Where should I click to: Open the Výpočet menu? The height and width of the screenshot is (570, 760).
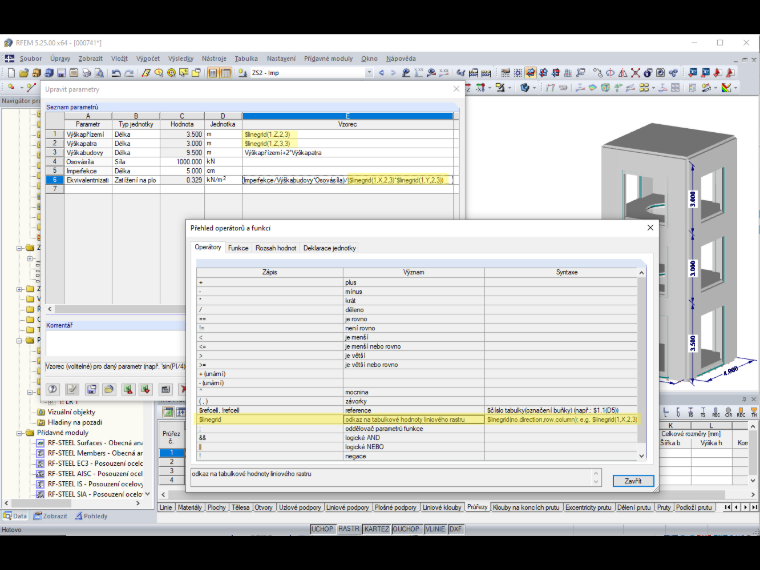148,59
